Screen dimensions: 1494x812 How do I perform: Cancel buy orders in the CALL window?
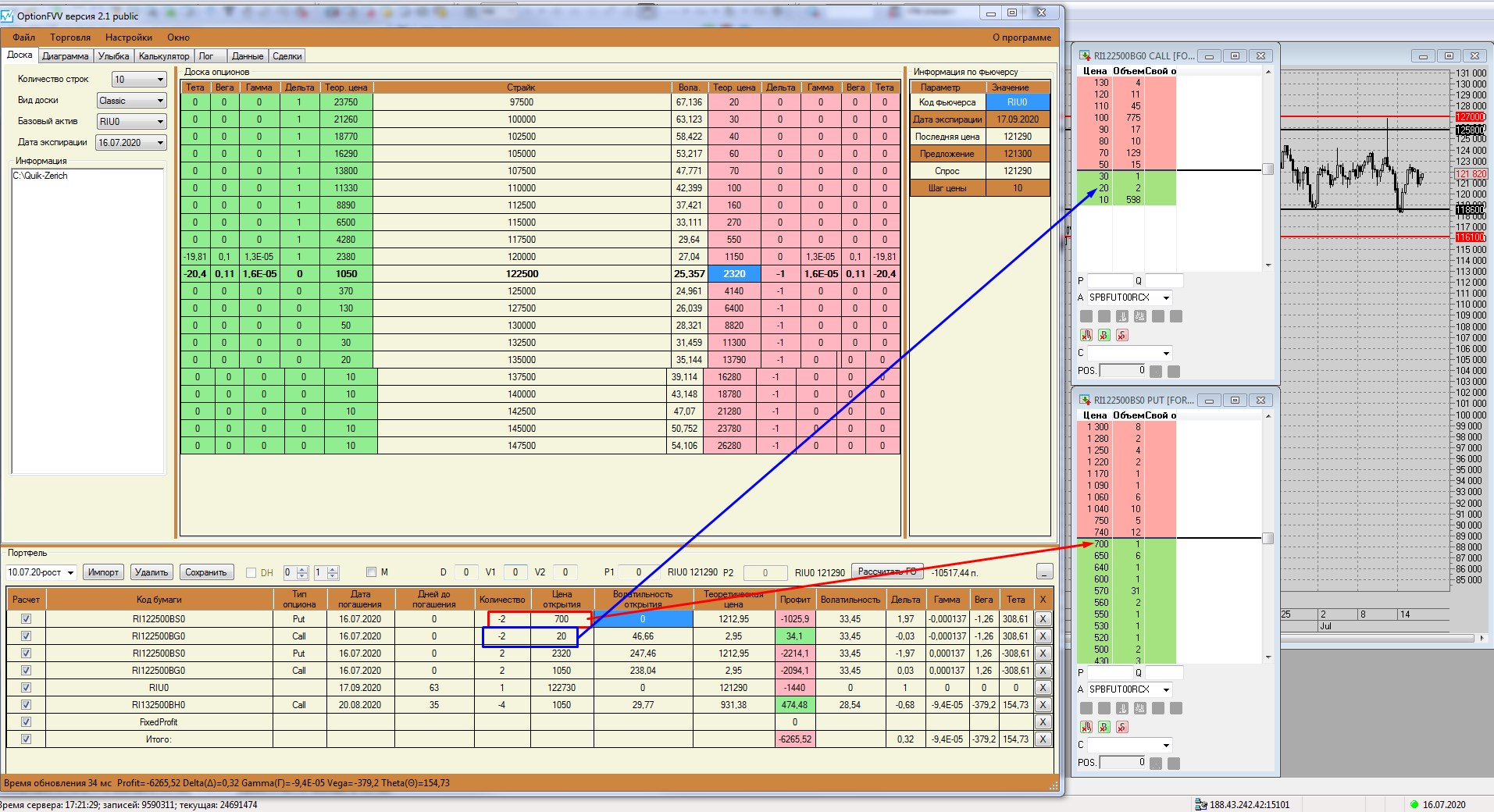tap(1104, 335)
